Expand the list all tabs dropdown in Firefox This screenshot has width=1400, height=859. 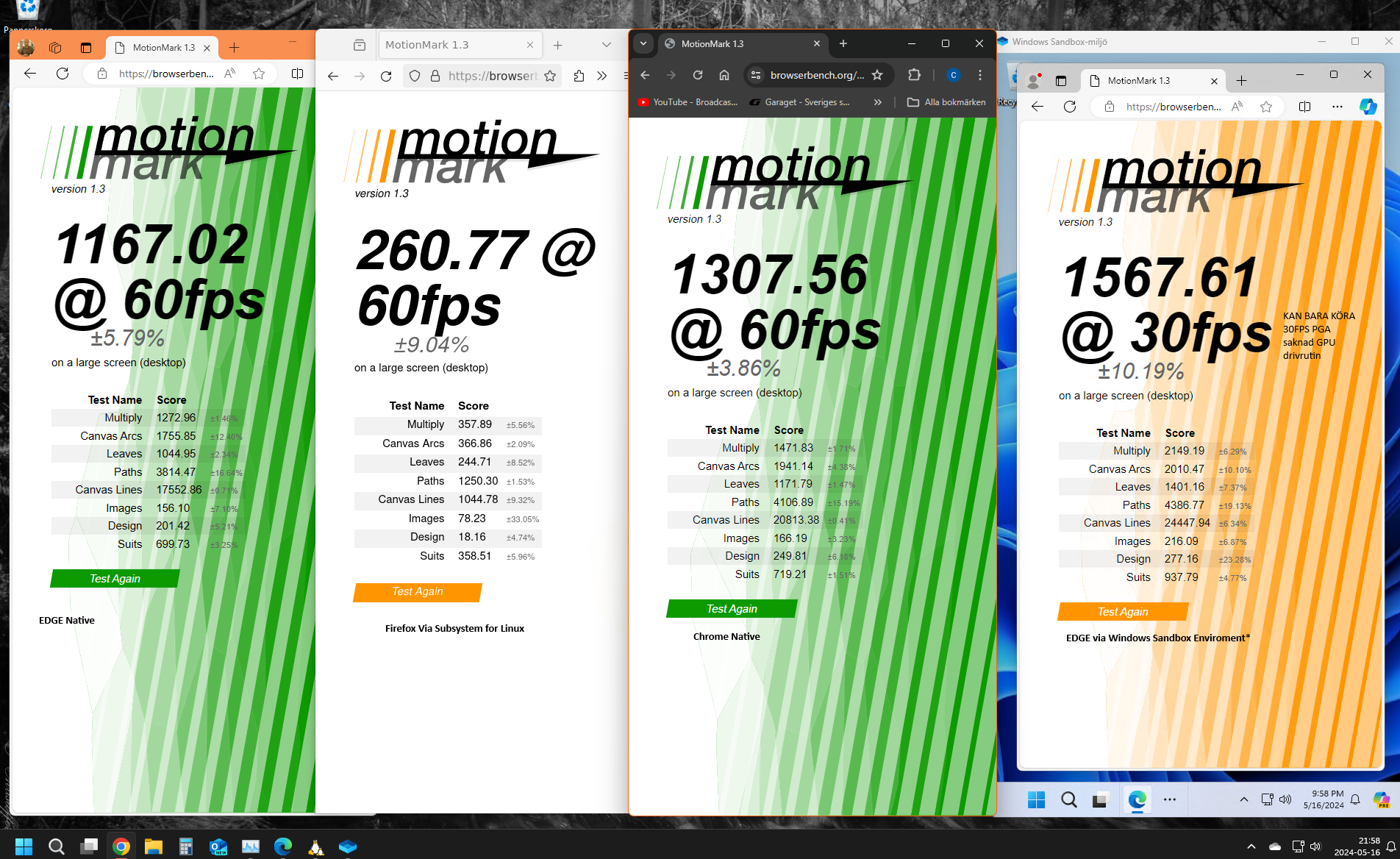[x=607, y=45]
